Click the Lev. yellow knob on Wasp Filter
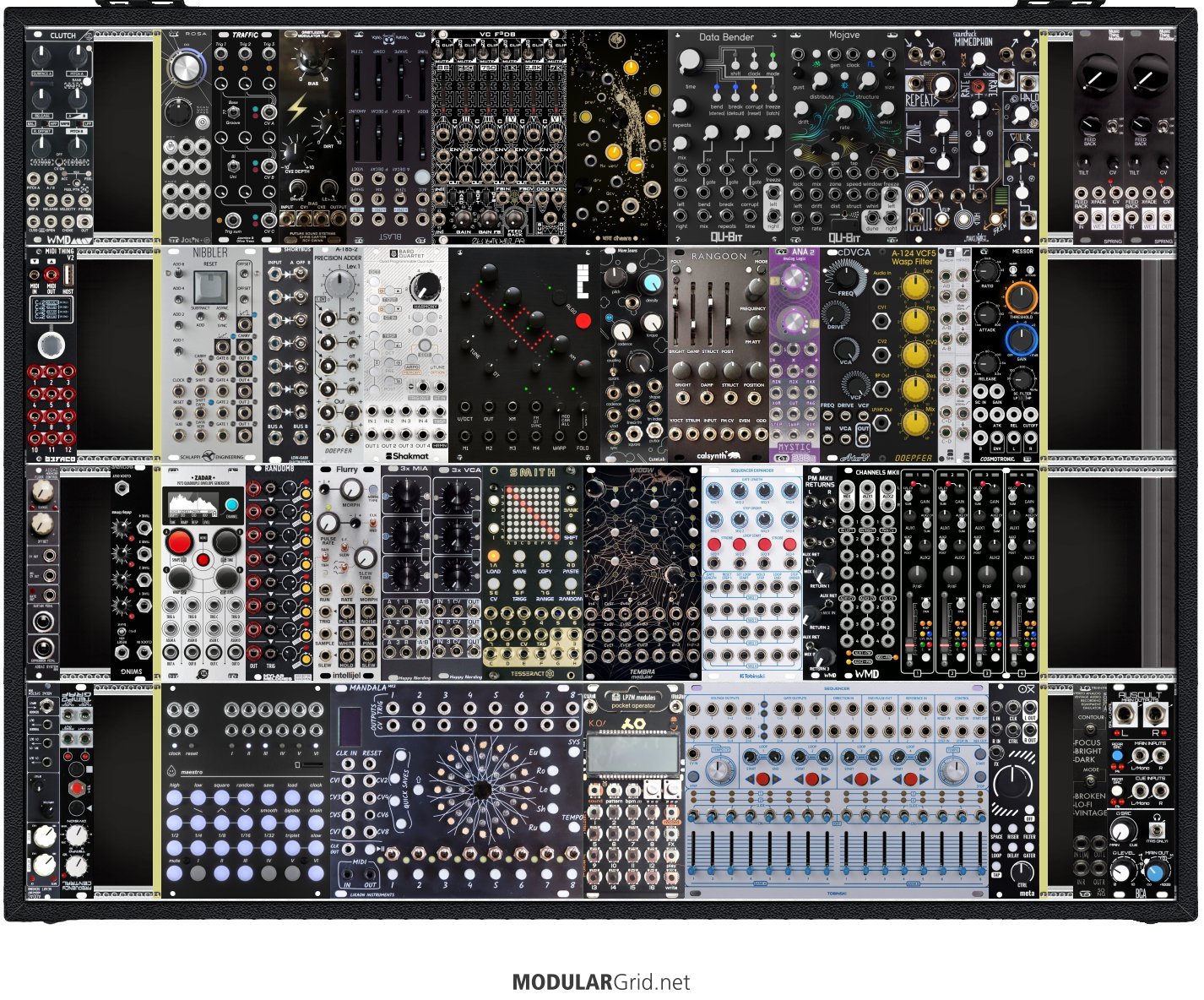 point(915,287)
